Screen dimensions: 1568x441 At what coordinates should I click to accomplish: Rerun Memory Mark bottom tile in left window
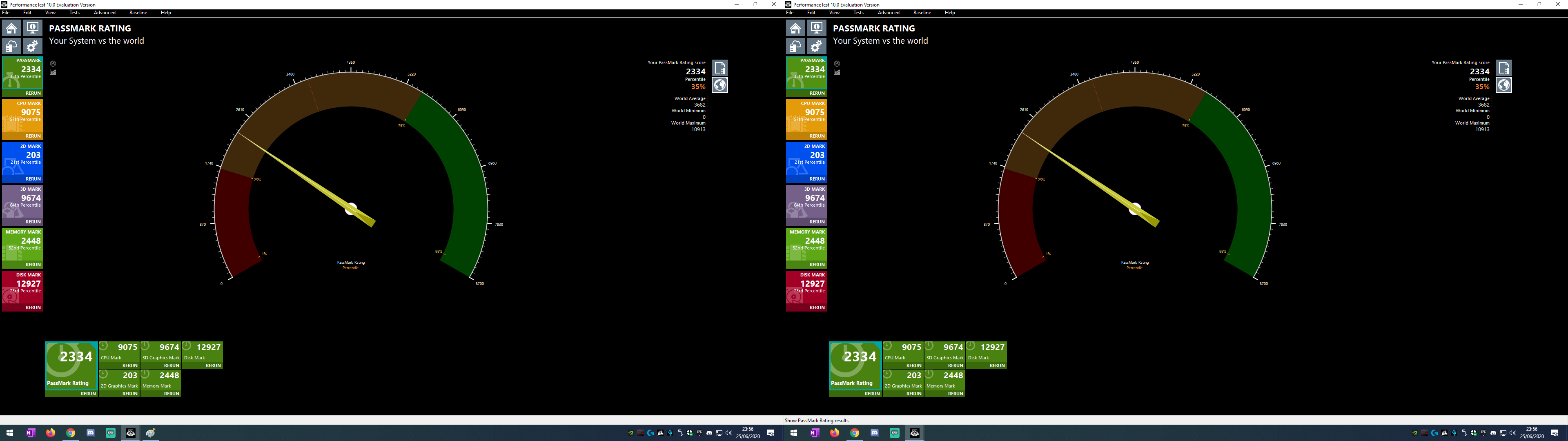coord(171,394)
